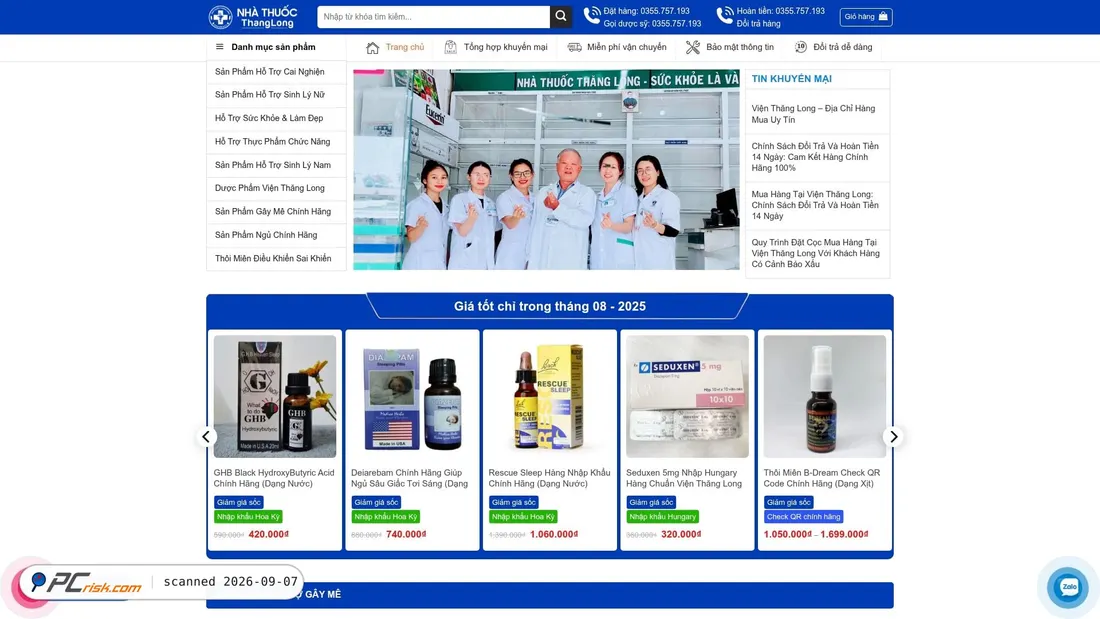The height and width of the screenshot is (619, 1100).
Task: Click Check QR chính hãng tag on B-Dream
Action: [x=803, y=517]
